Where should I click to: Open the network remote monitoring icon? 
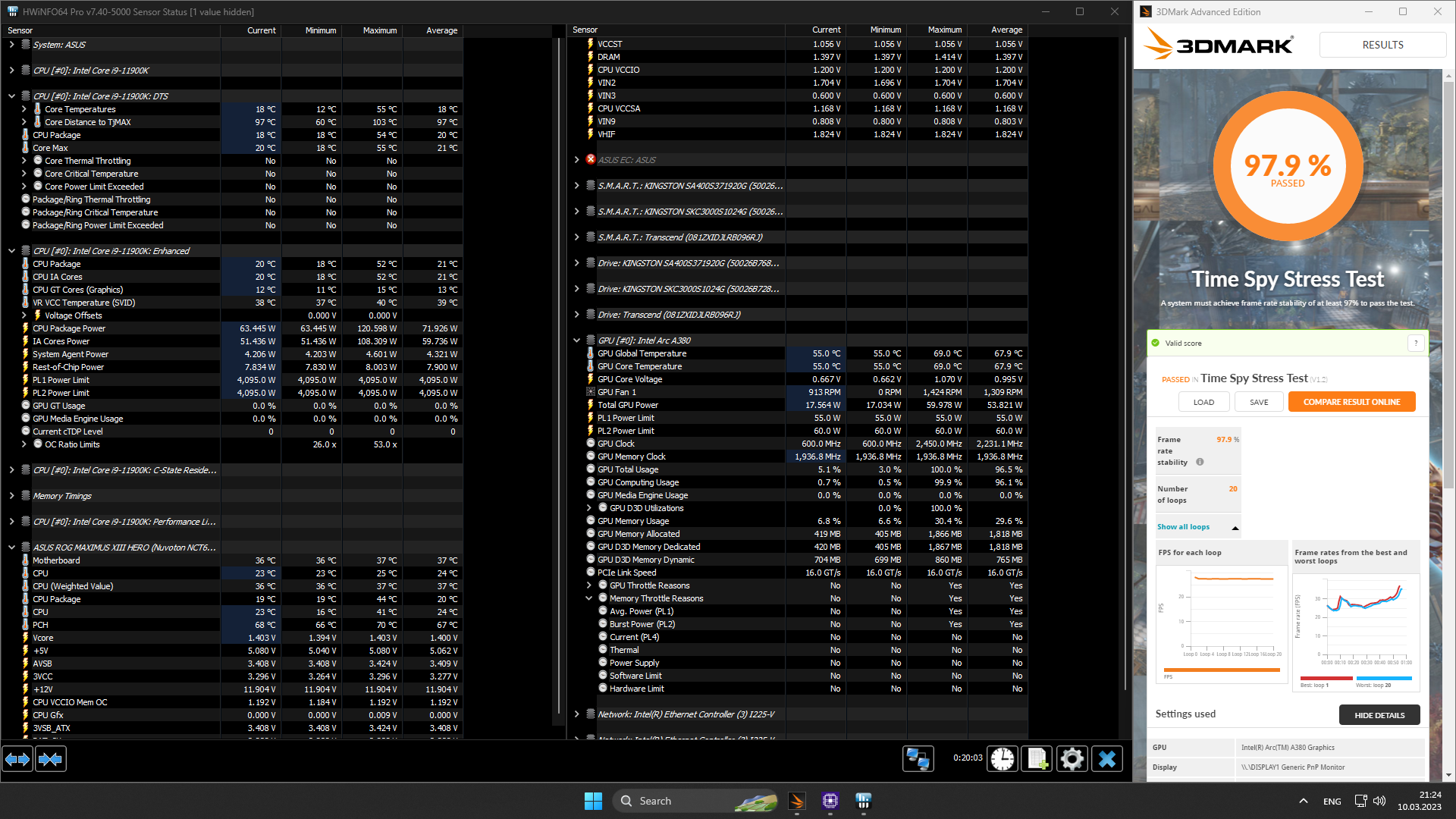pos(918,759)
